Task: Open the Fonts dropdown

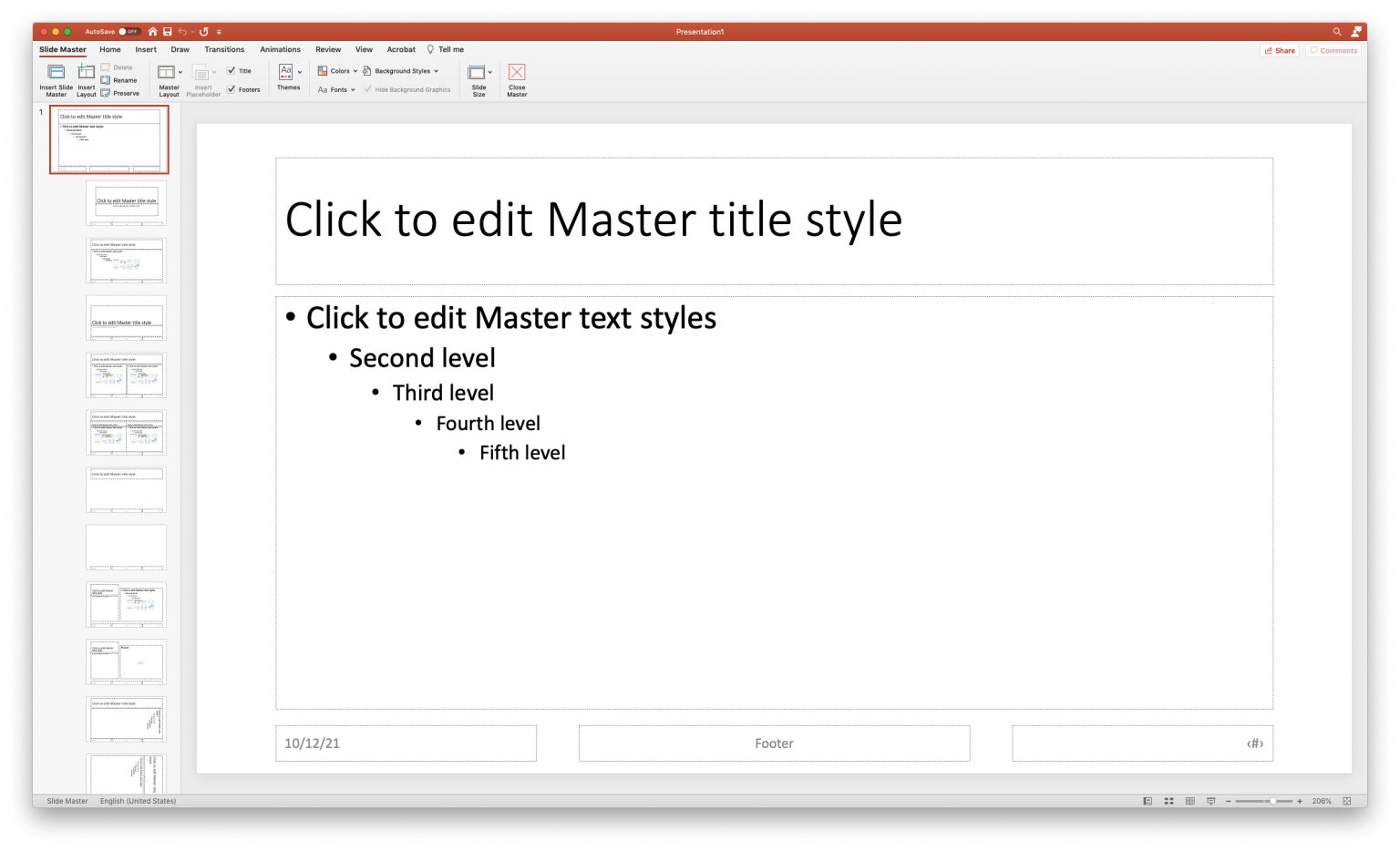Action: tap(336, 89)
